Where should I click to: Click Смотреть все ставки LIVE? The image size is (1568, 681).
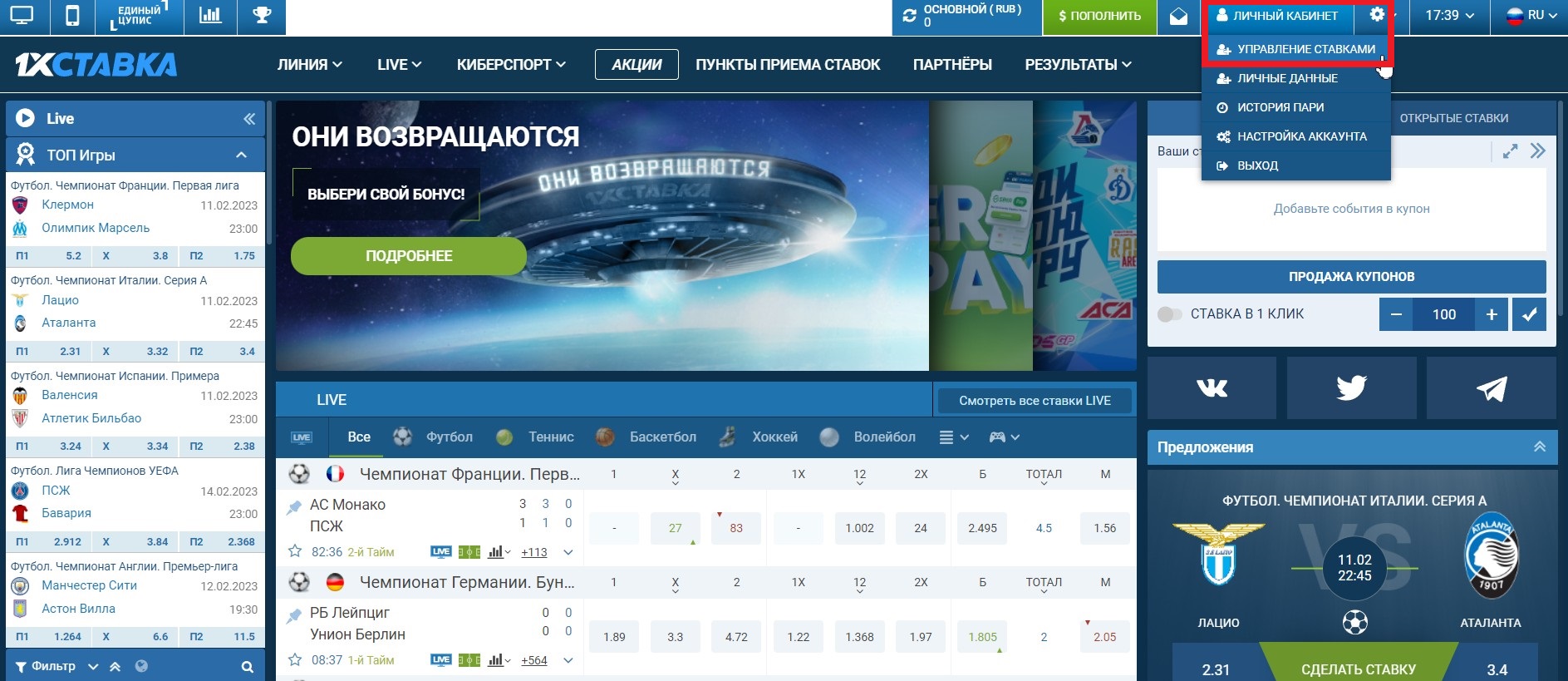(1035, 401)
